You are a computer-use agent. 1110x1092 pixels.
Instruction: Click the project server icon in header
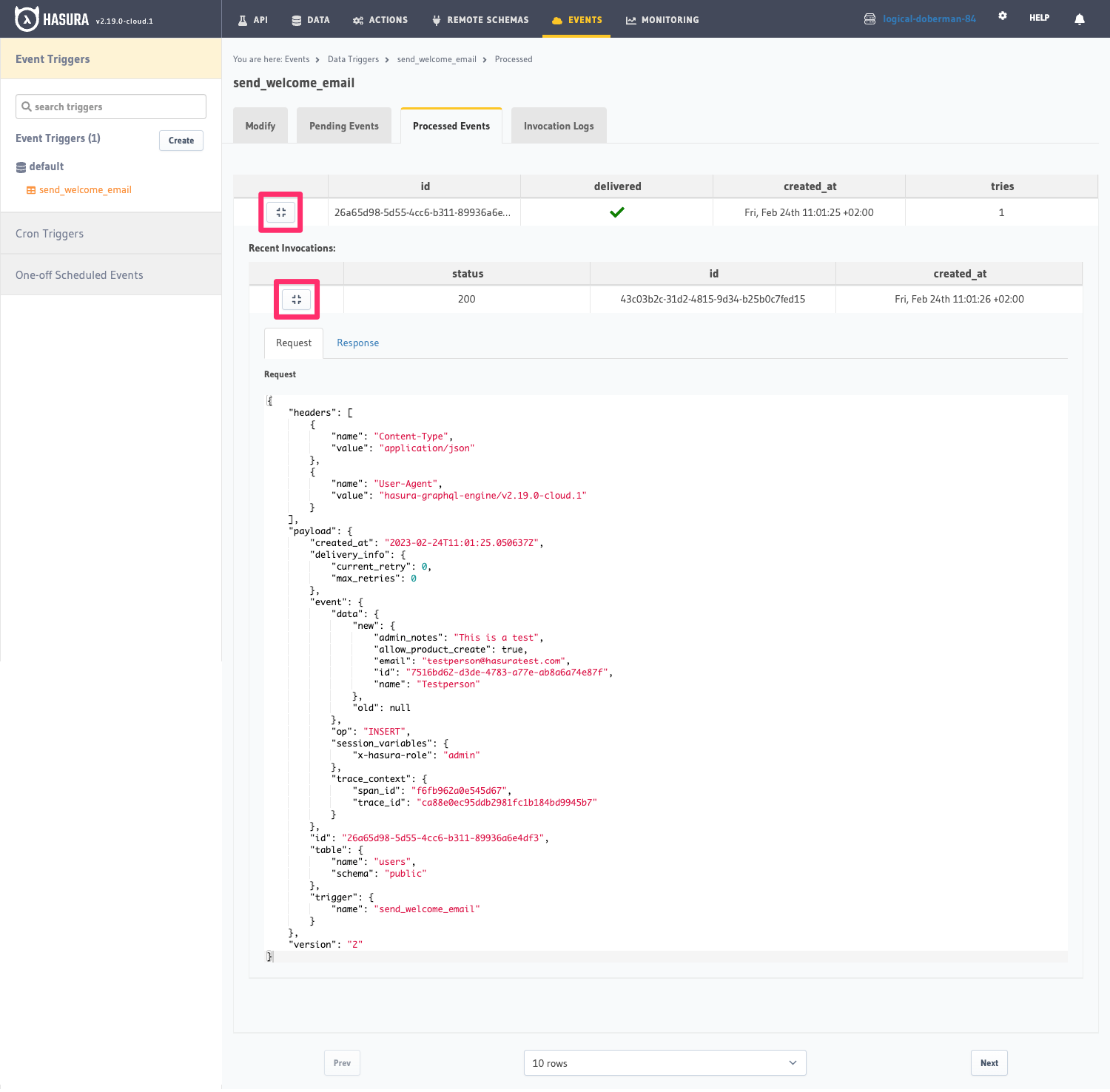[x=869, y=19]
